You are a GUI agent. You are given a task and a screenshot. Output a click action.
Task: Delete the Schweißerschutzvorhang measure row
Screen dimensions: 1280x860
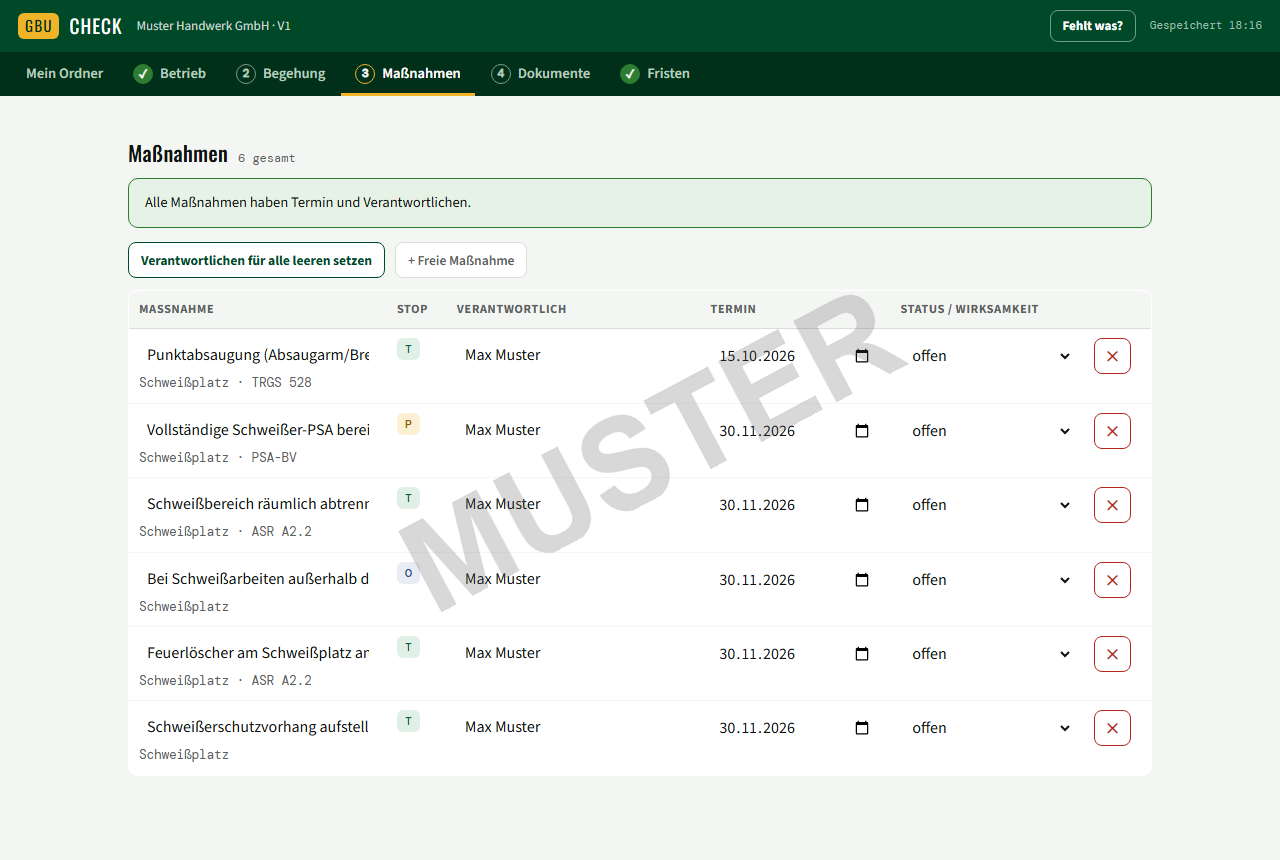(1112, 728)
